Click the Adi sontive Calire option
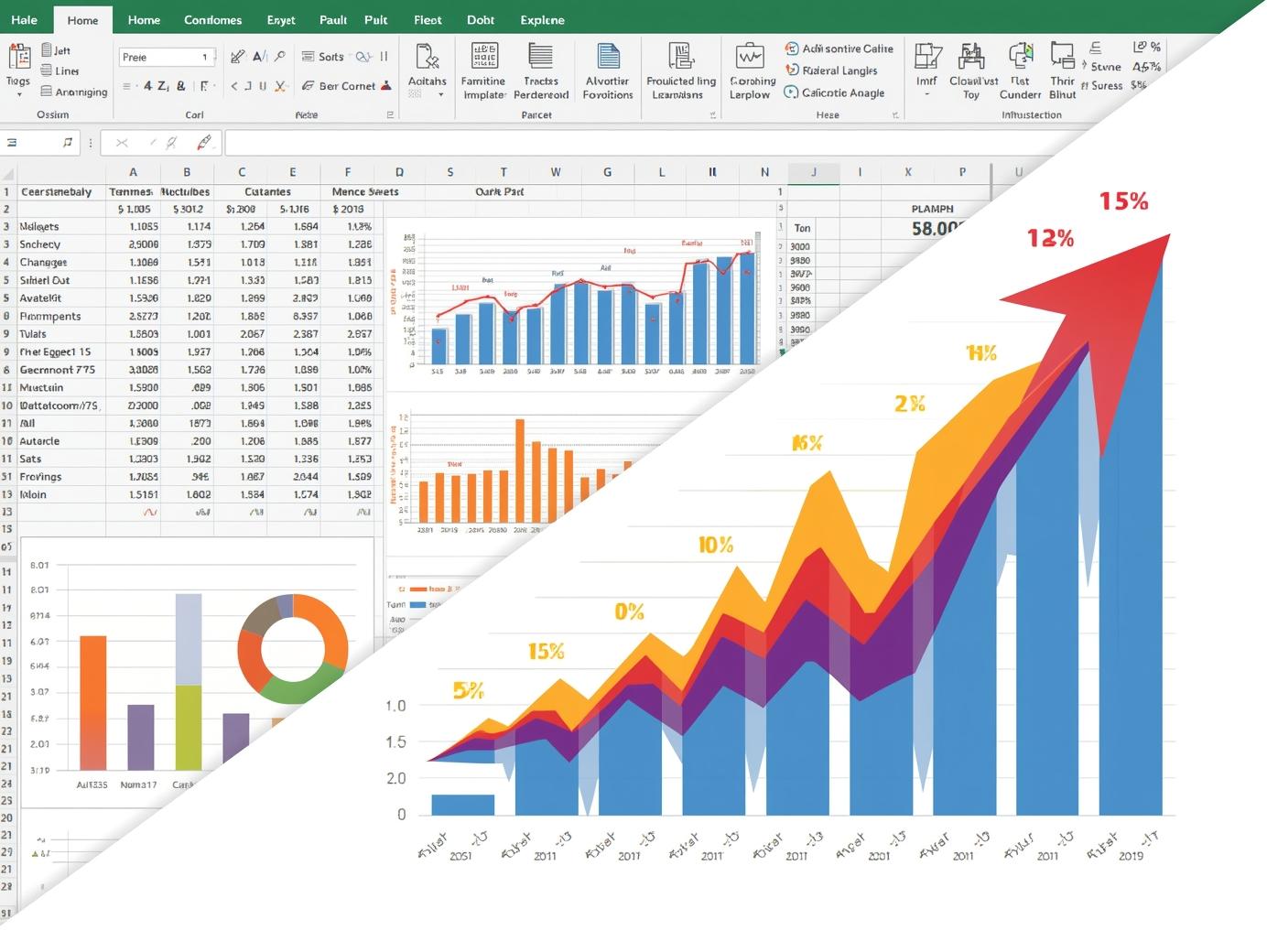 839,49
